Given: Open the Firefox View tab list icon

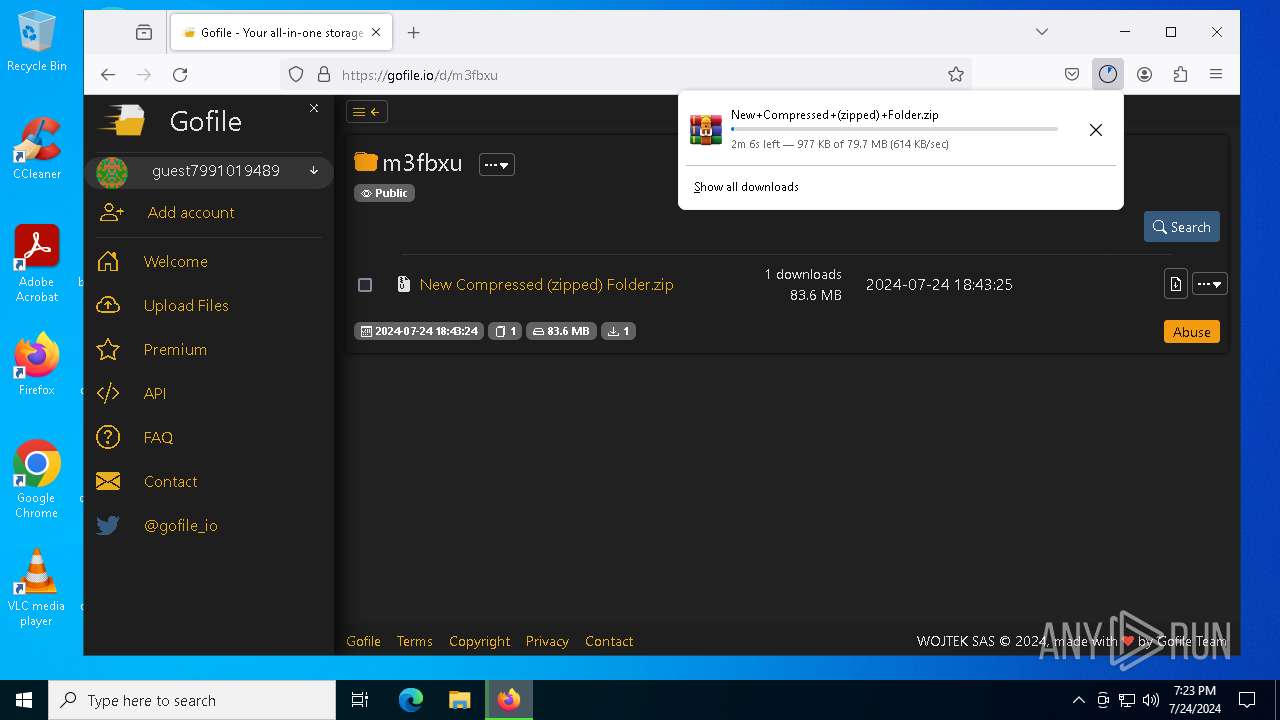Looking at the screenshot, I should click(144, 32).
